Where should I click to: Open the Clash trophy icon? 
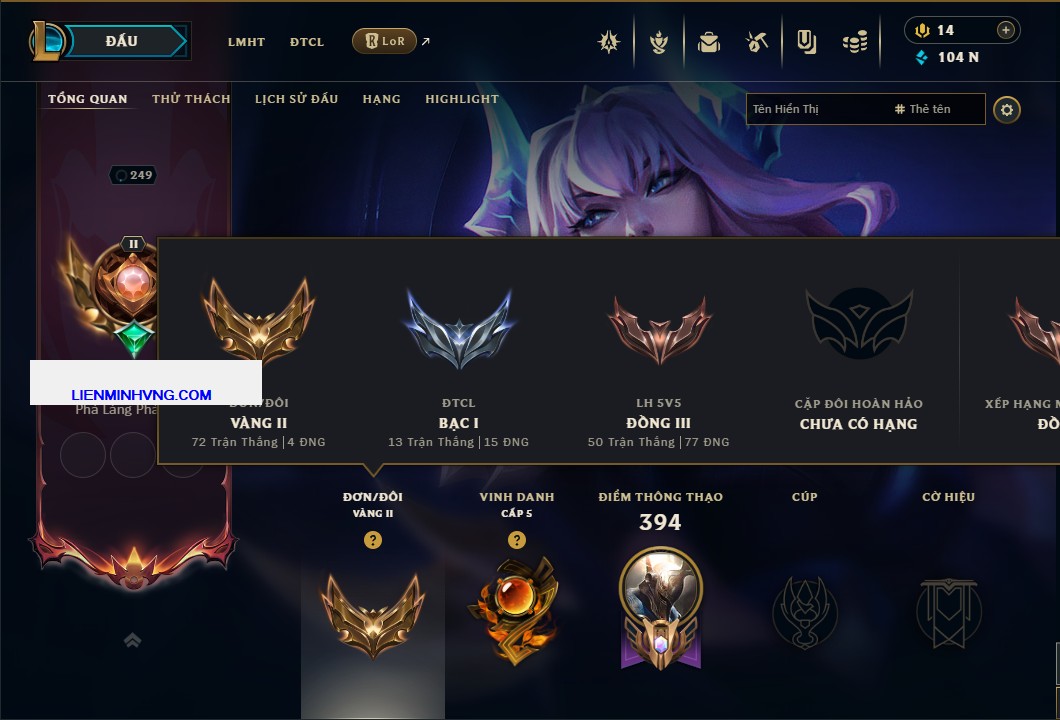(658, 43)
